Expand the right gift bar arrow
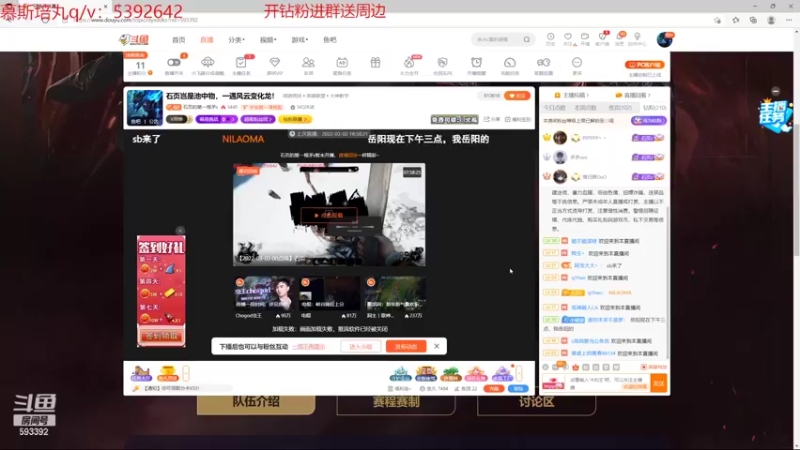 (519, 373)
